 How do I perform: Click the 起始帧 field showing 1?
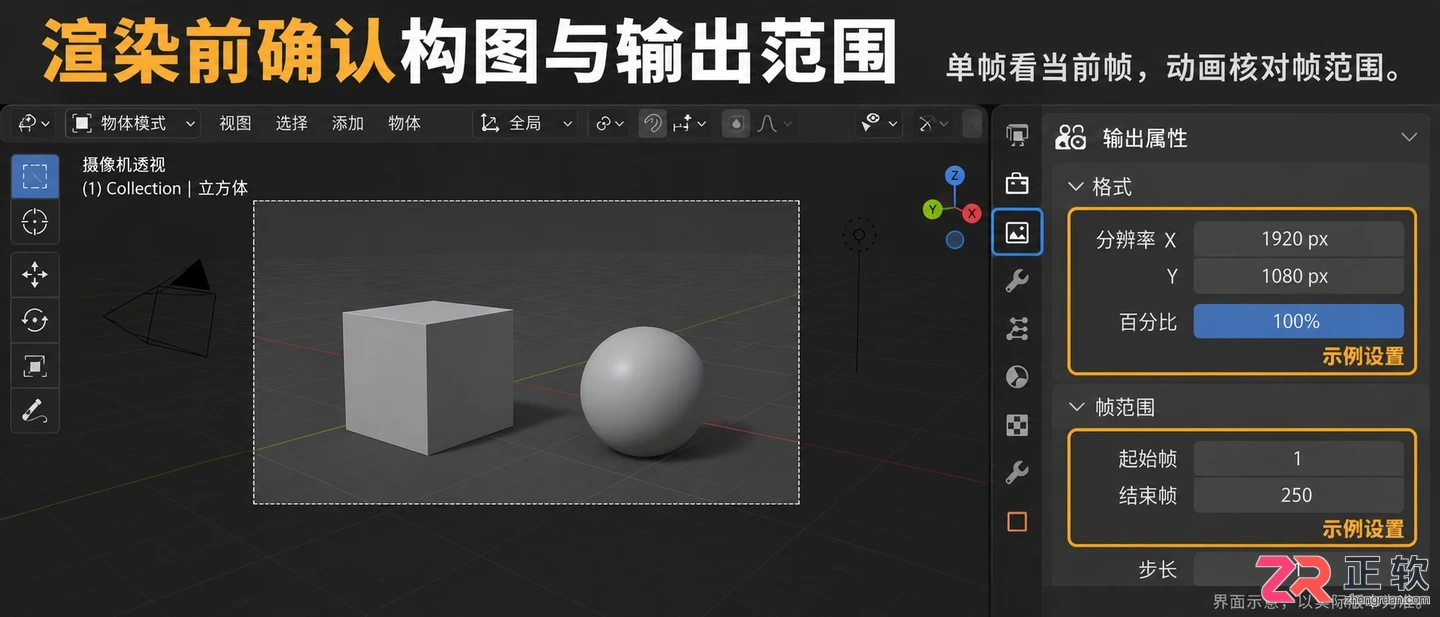(x=1299, y=459)
